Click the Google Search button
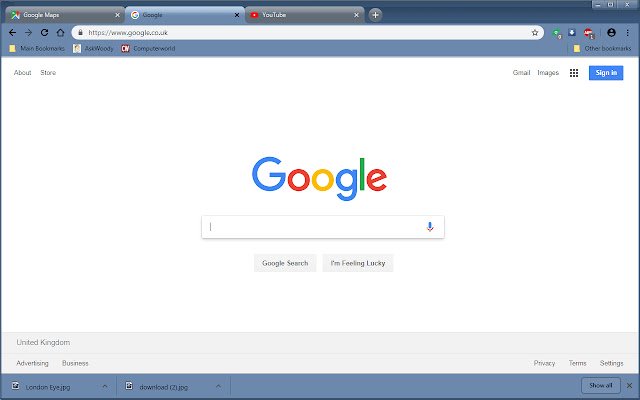This screenshot has height=400, width=640. [x=285, y=263]
